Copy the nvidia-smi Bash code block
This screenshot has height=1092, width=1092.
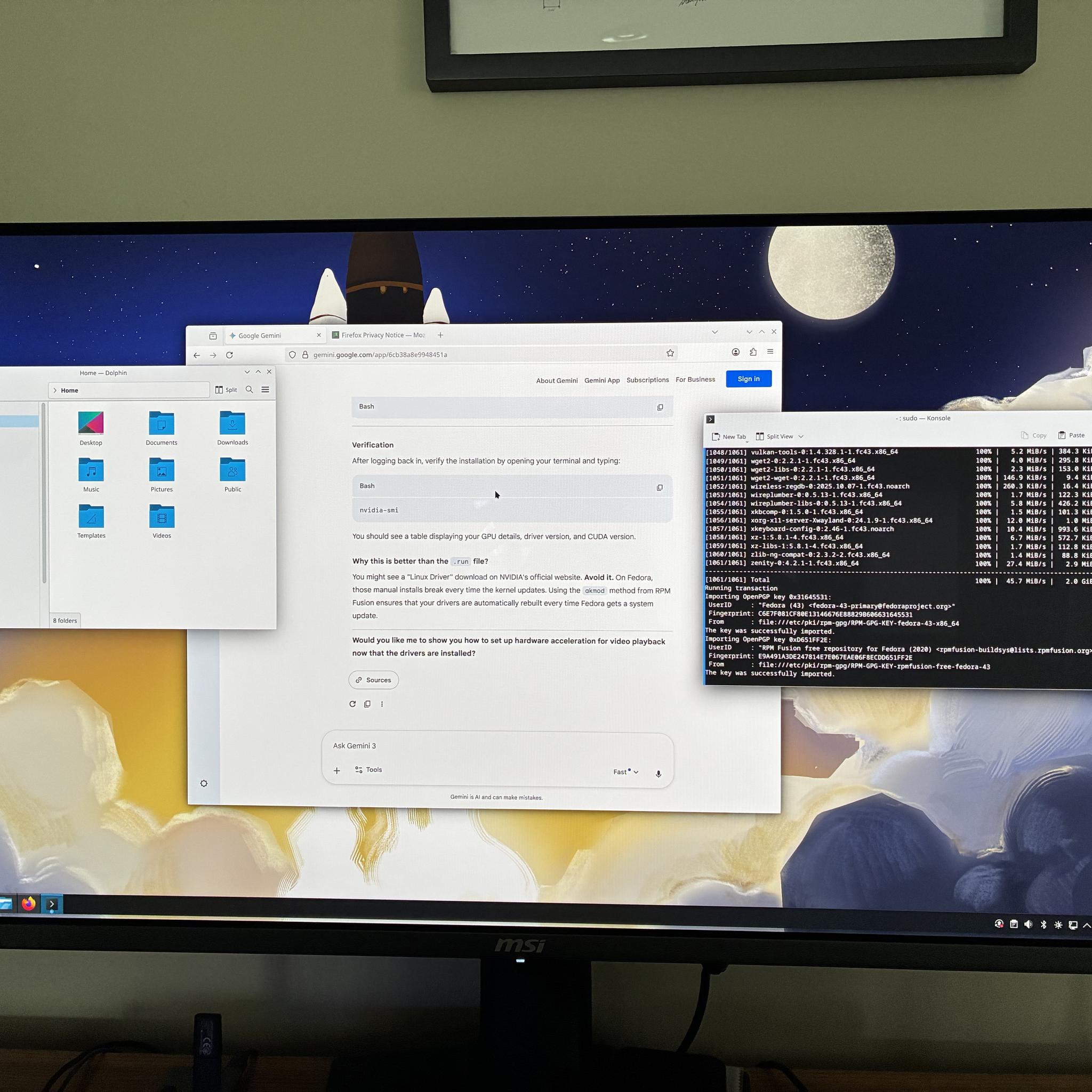pos(660,487)
